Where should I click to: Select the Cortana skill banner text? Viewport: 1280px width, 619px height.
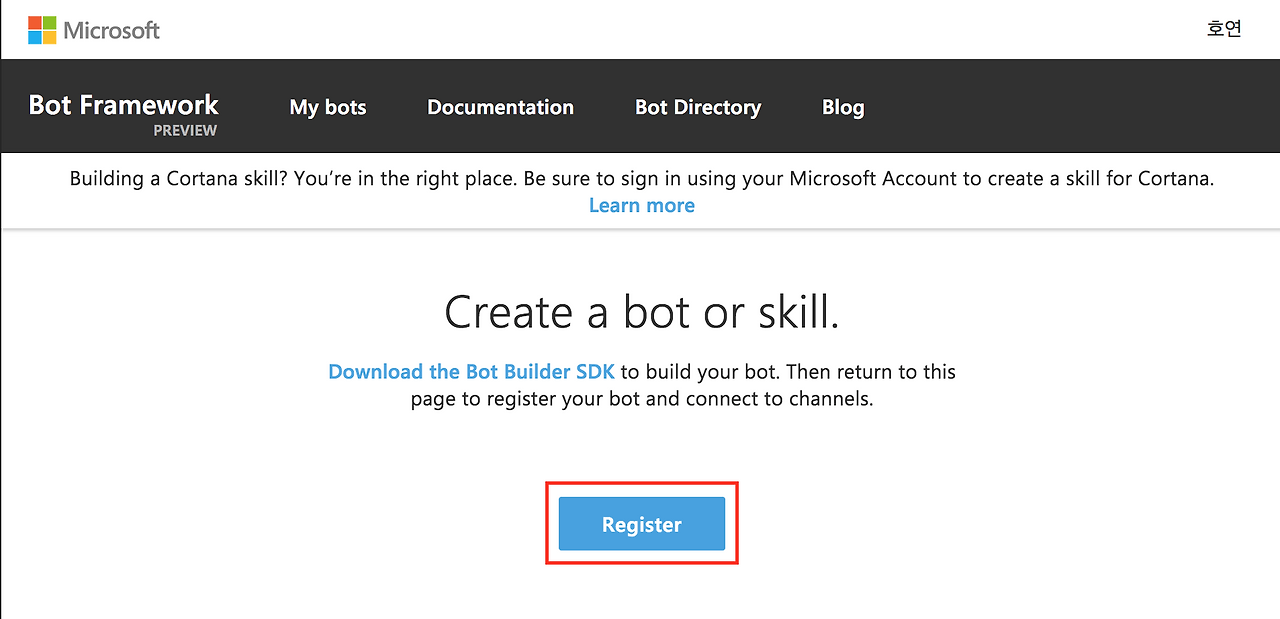tap(641, 178)
